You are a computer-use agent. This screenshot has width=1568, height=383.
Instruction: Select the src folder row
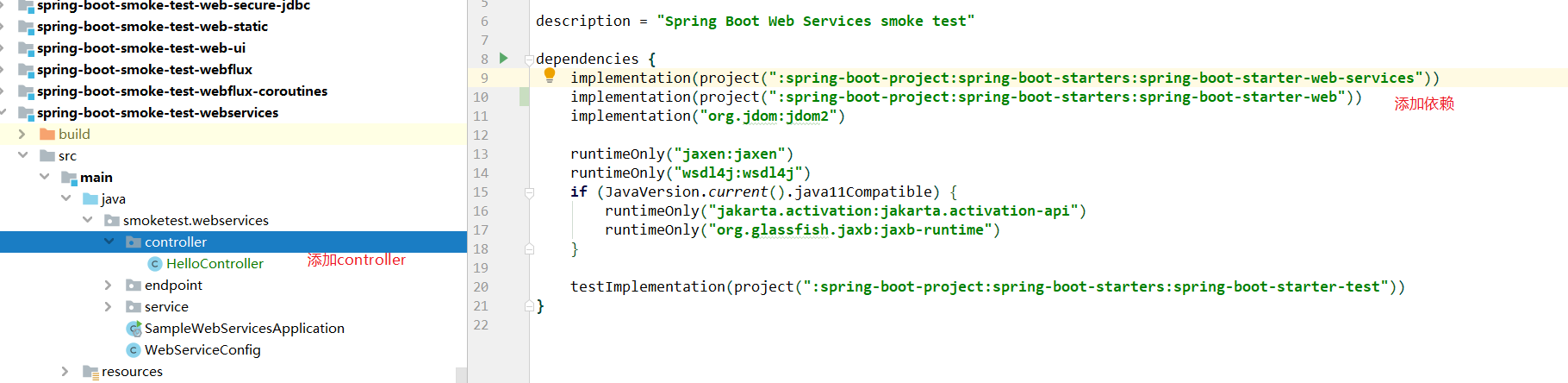233,155
